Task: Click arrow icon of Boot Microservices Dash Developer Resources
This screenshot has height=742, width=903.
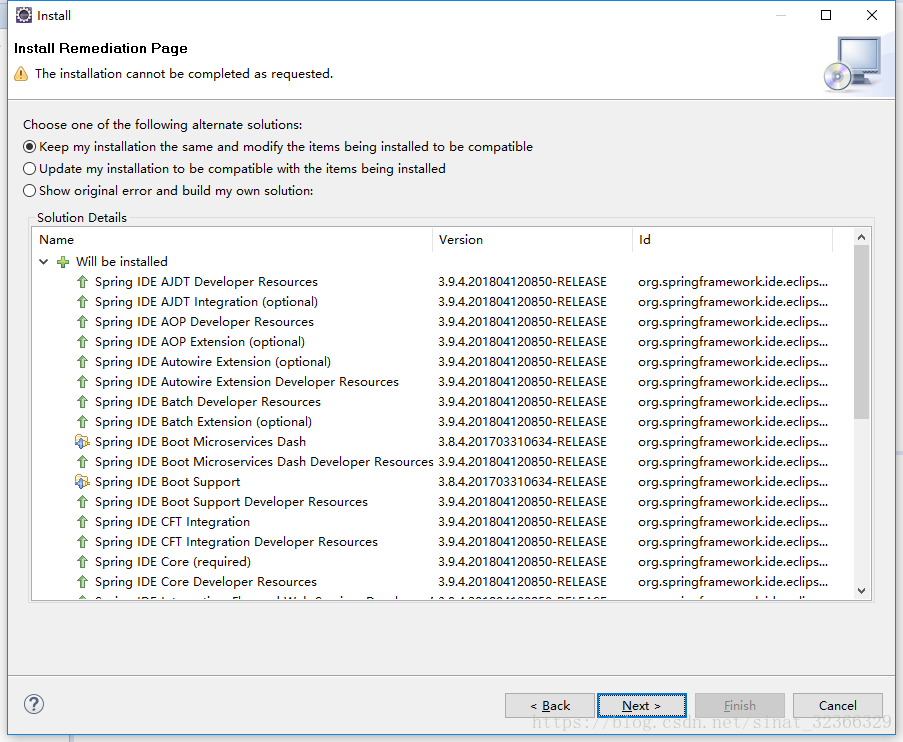Action: tap(82, 461)
